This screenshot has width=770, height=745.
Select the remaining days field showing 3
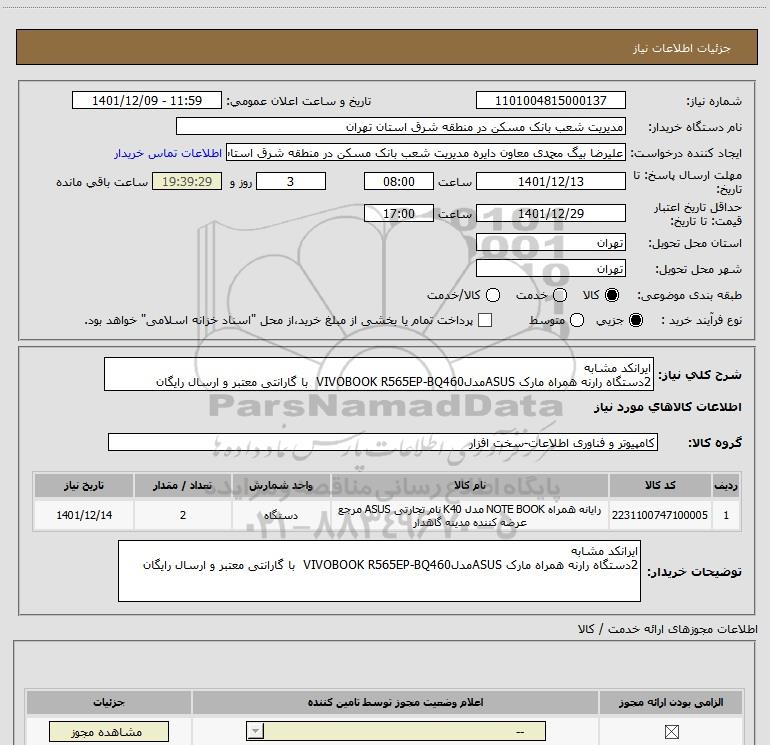(291, 181)
